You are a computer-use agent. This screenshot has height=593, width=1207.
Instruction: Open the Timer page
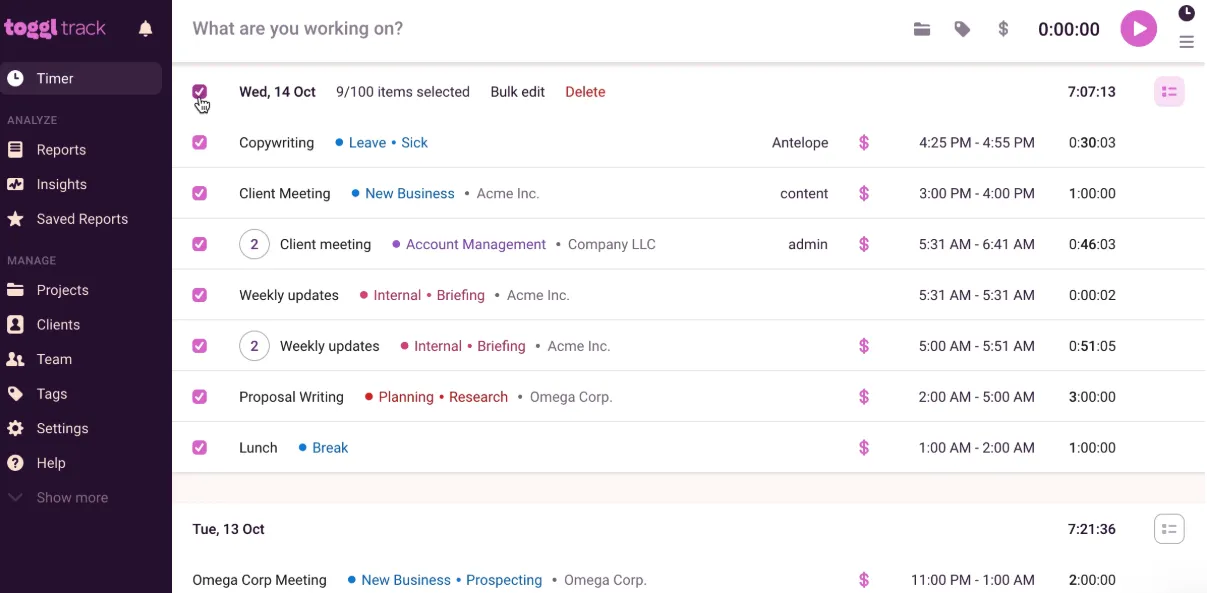click(81, 79)
